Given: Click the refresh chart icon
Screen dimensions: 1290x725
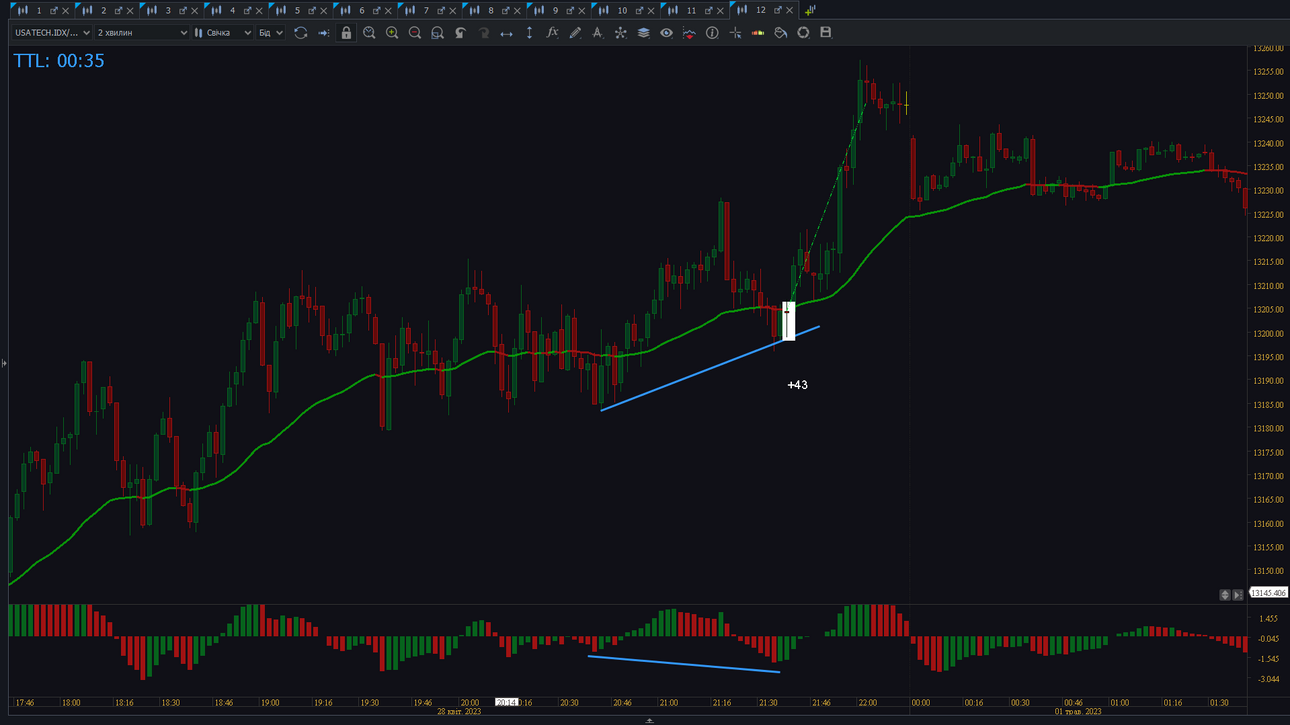Looking at the screenshot, I should click(300, 33).
